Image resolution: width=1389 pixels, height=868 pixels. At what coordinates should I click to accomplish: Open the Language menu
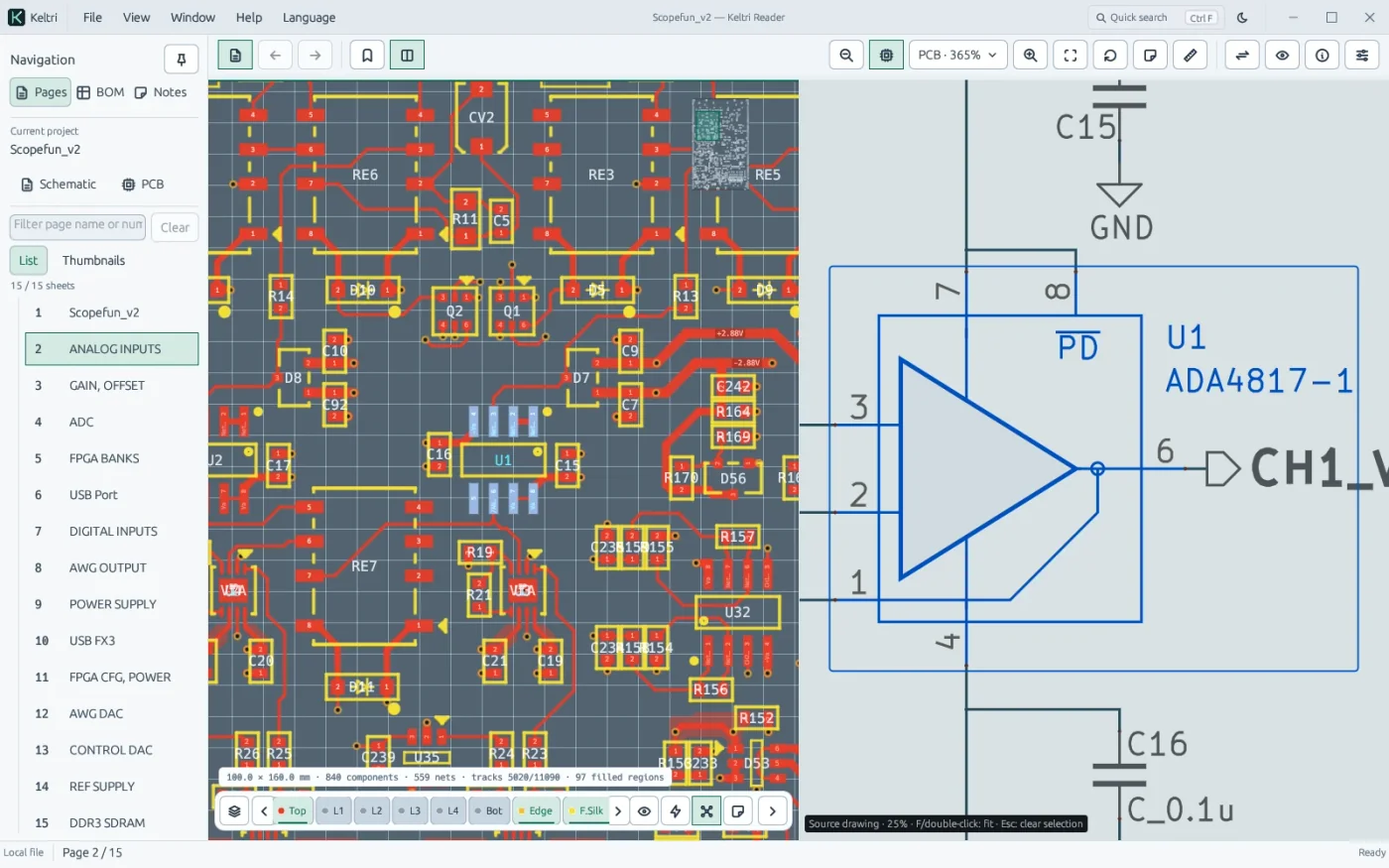tap(309, 18)
